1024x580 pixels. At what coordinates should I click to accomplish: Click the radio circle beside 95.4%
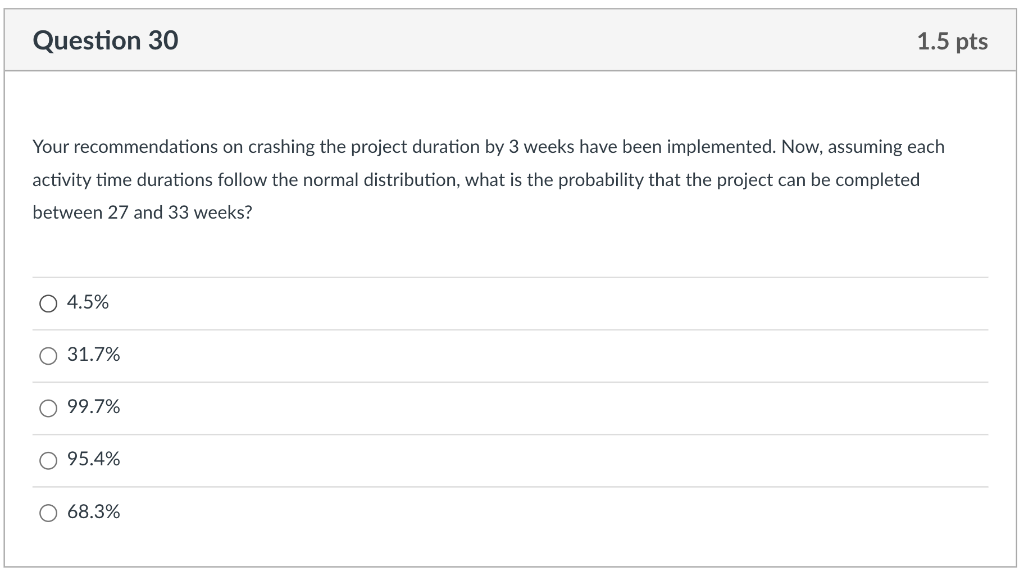point(48,460)
